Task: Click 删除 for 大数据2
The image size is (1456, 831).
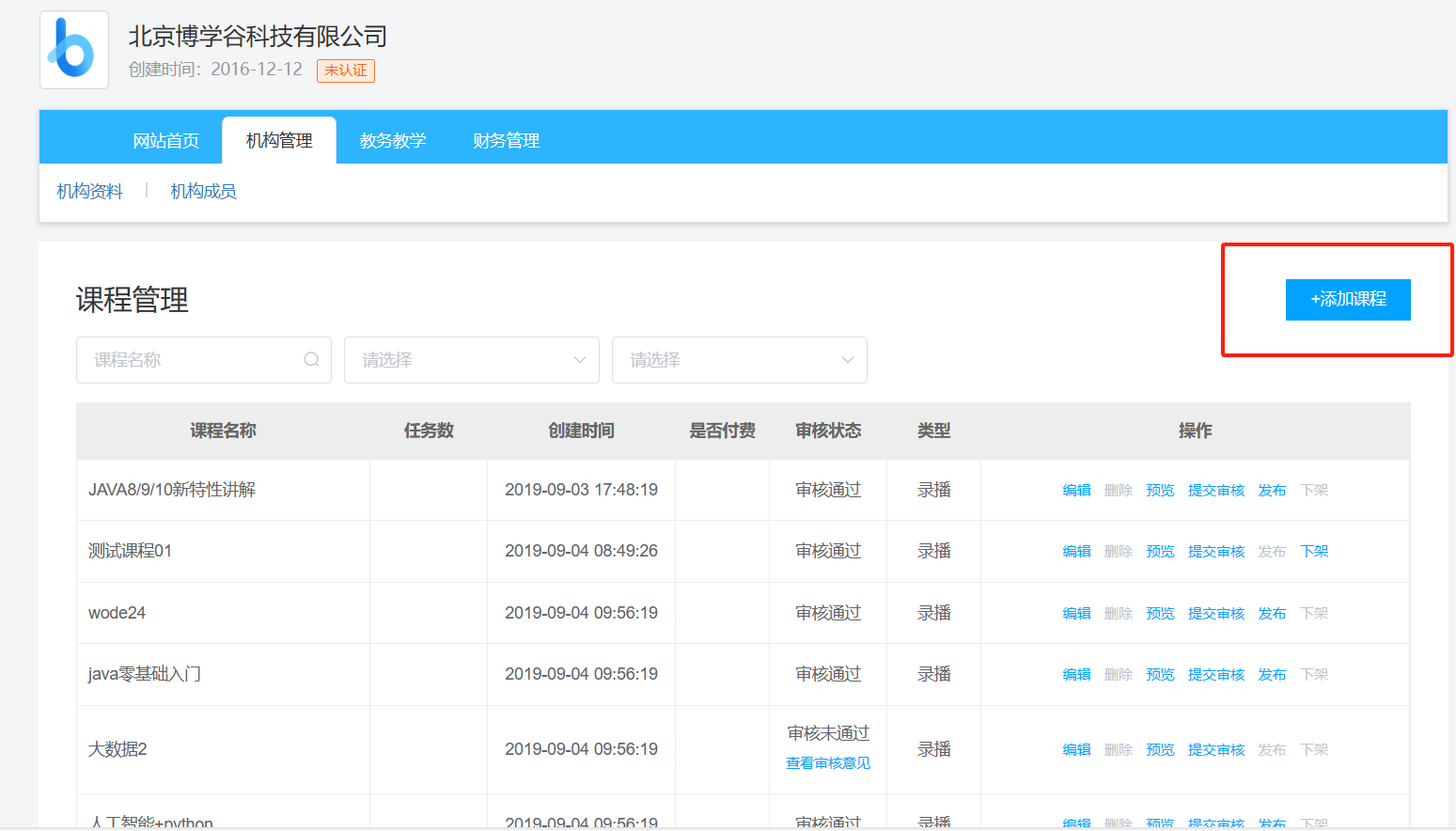Action: [1119, 750]
